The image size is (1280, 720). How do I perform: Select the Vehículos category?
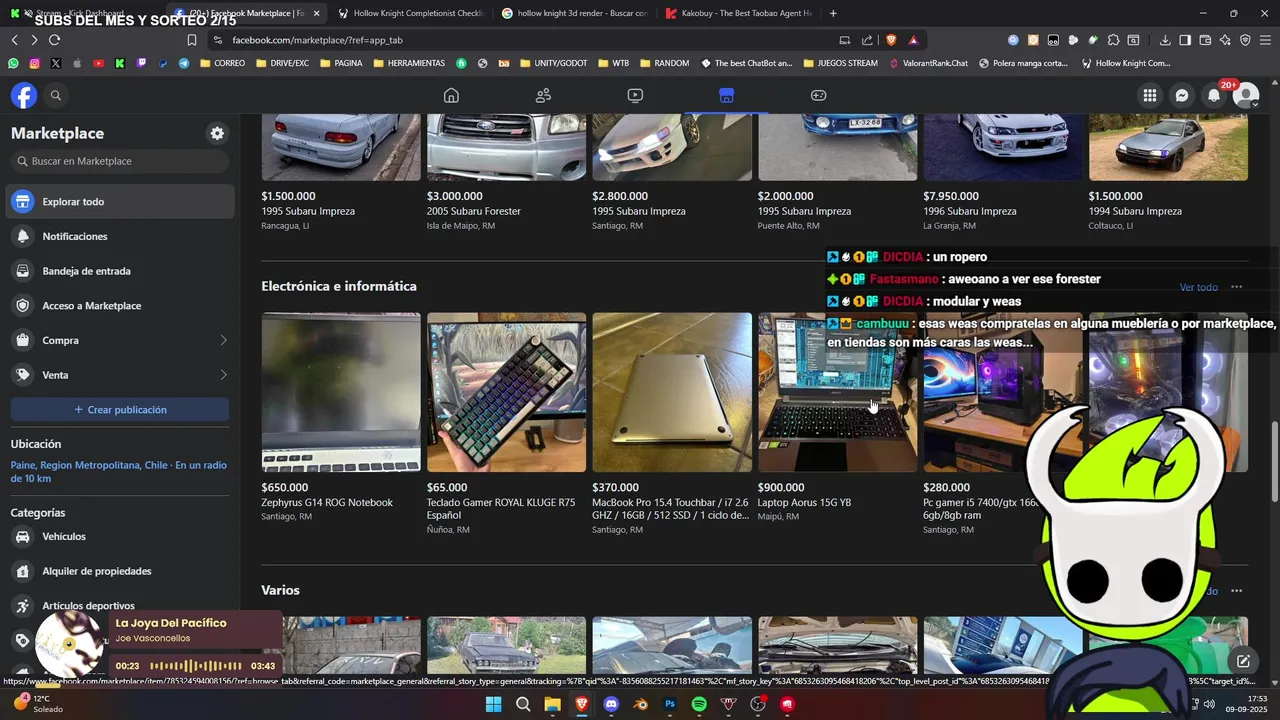(x=120, y=536)
